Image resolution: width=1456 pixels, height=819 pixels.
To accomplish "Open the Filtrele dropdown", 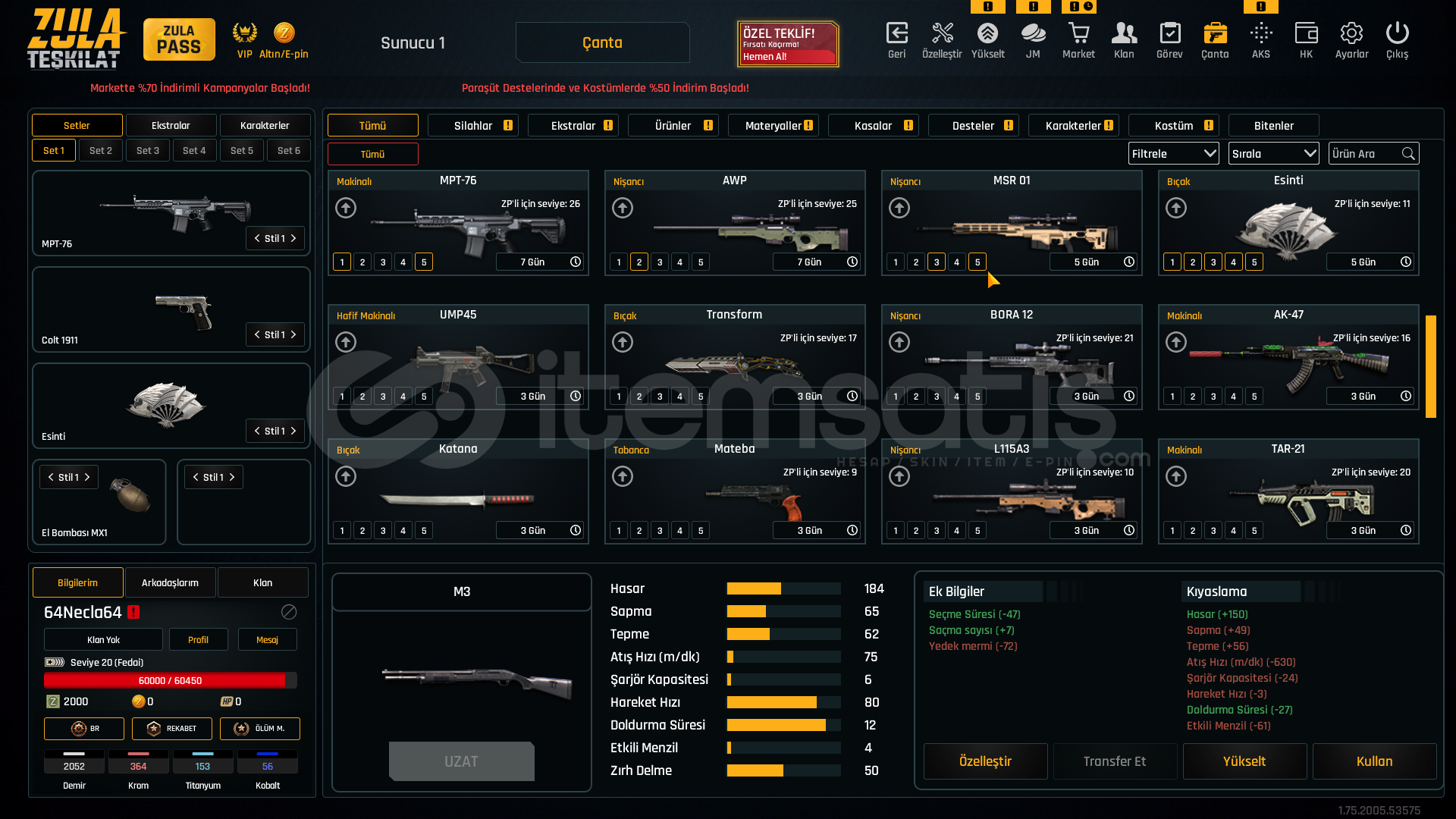I will (x=1173, y=154).
